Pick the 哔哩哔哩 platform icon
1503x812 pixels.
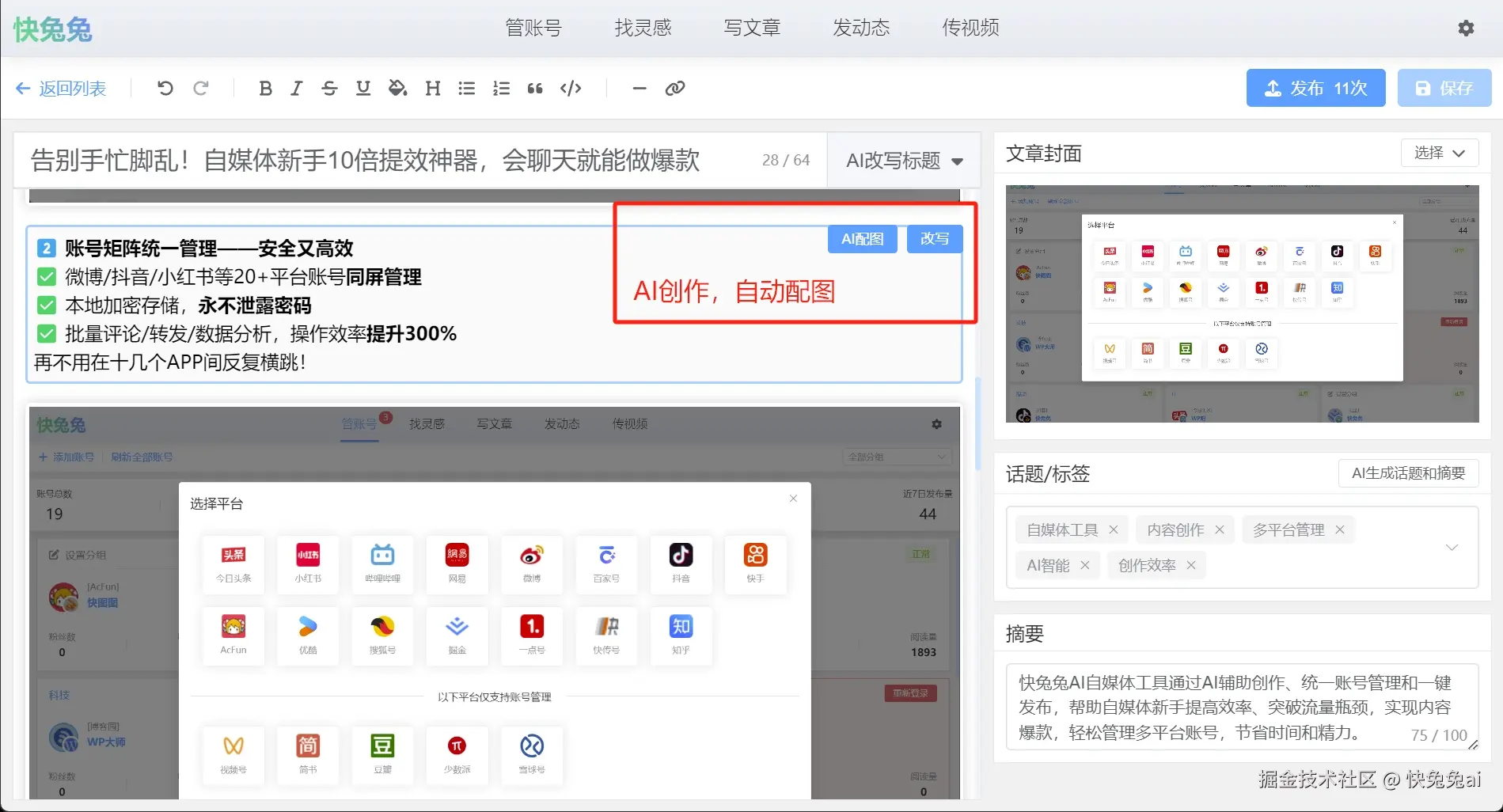(x=382, y=563)
